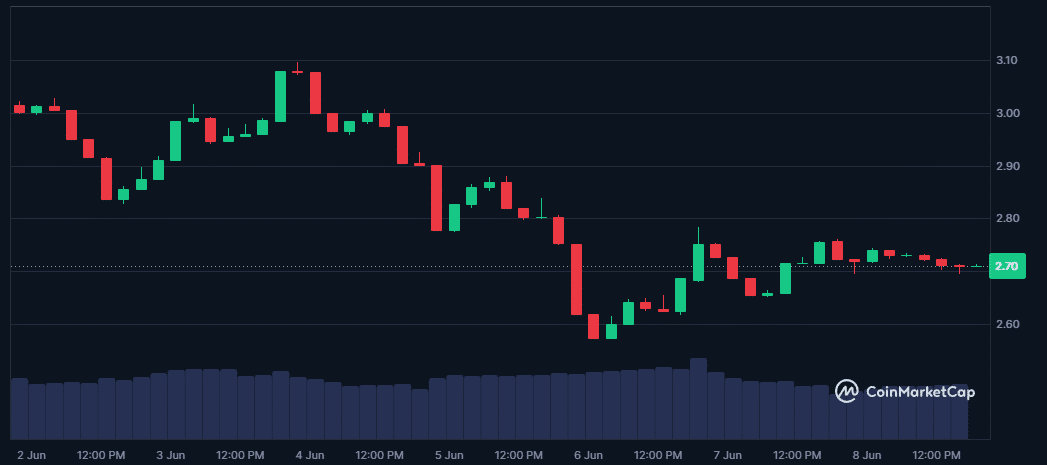
Task: Click the 8 Jun date label
Action: pyautogui.click(x=867, y=455)
